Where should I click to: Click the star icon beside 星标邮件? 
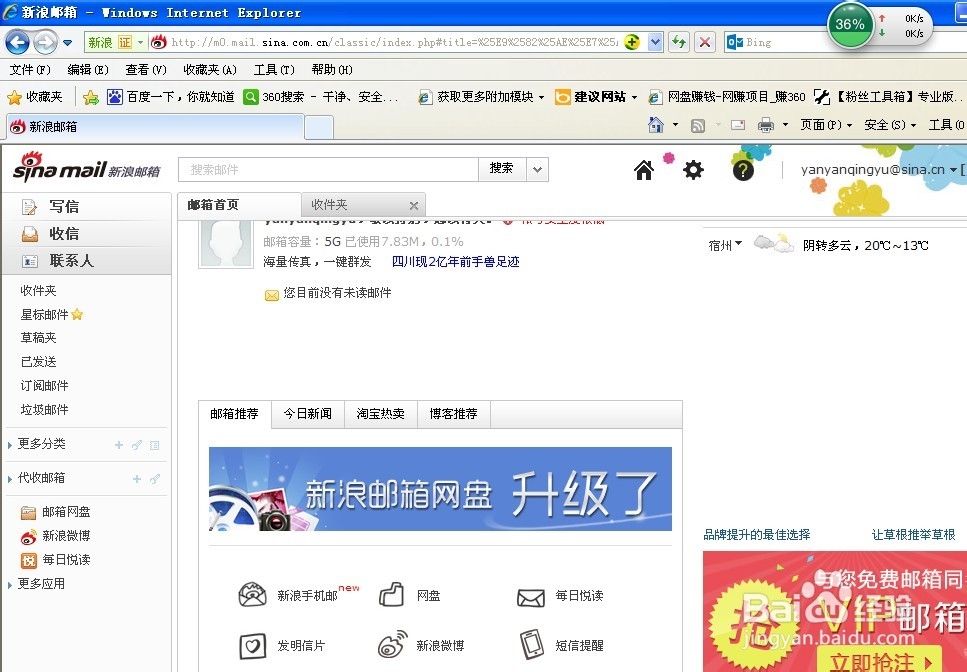pos(77,314)
